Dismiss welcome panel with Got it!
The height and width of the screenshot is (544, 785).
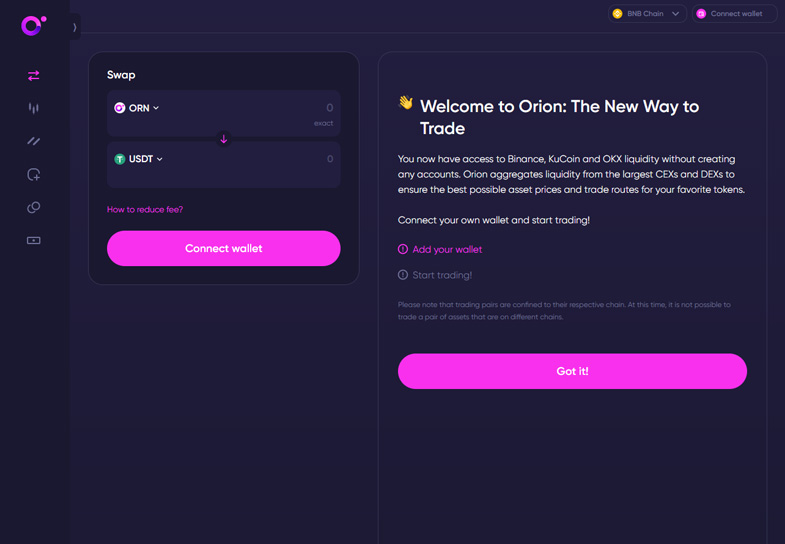(x=572, y=371)
